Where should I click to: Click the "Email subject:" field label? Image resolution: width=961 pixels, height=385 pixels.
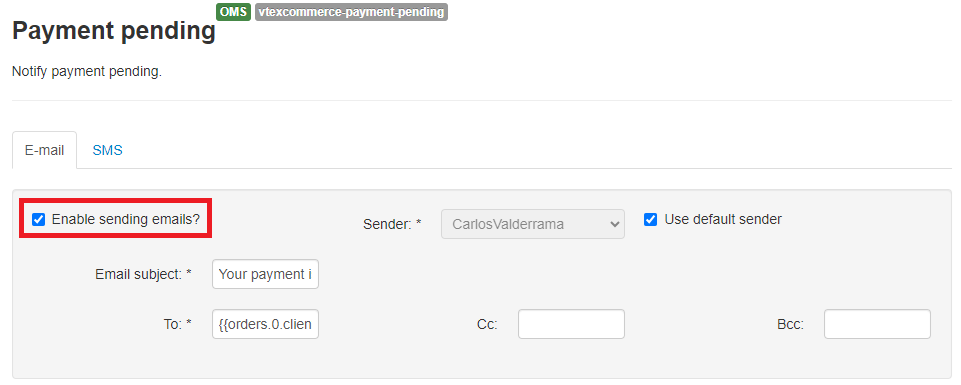(x=143, y=274)
